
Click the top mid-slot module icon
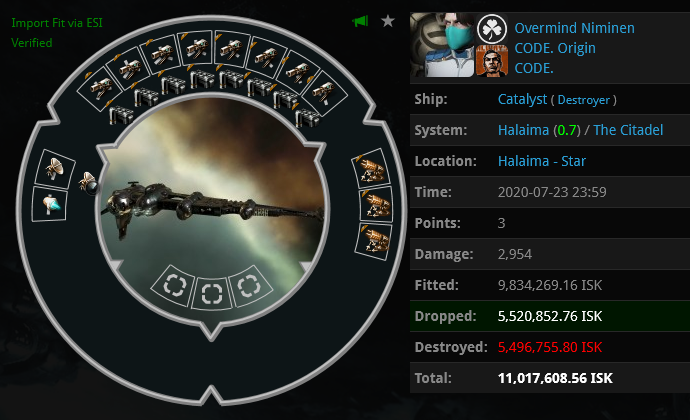(x=55, y=169)
